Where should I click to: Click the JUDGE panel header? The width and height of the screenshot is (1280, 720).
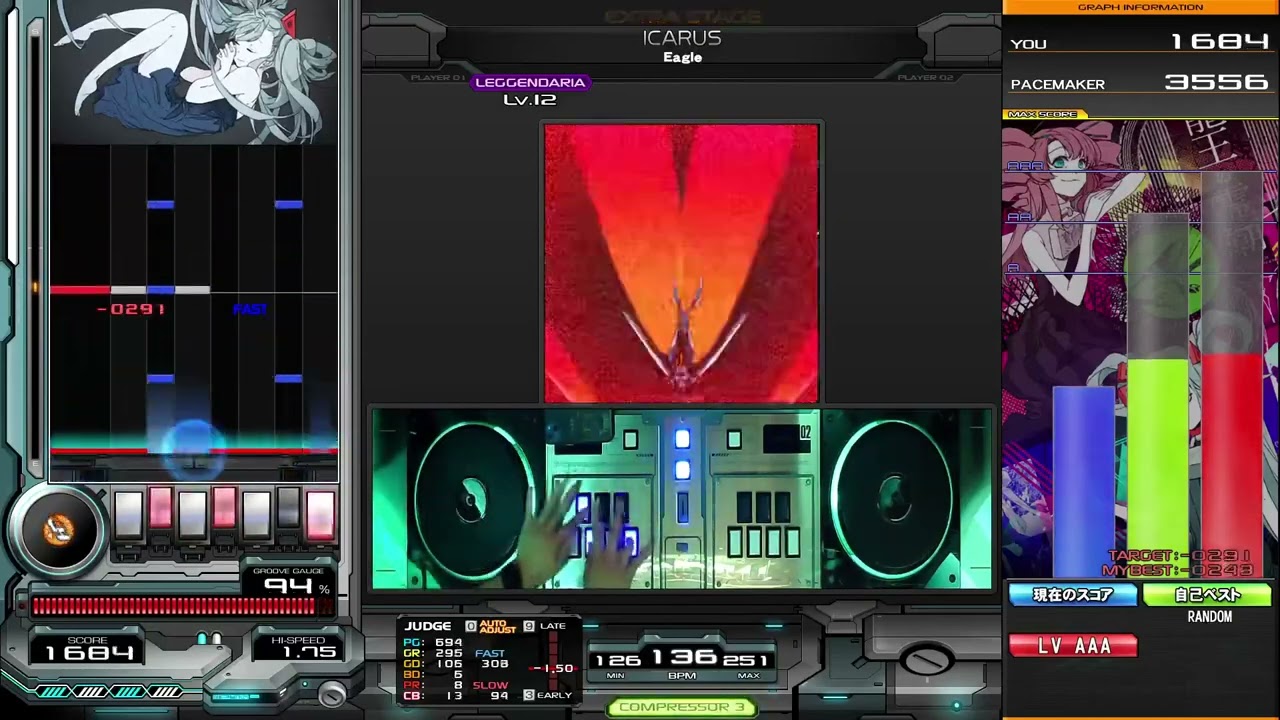point(428,626)
